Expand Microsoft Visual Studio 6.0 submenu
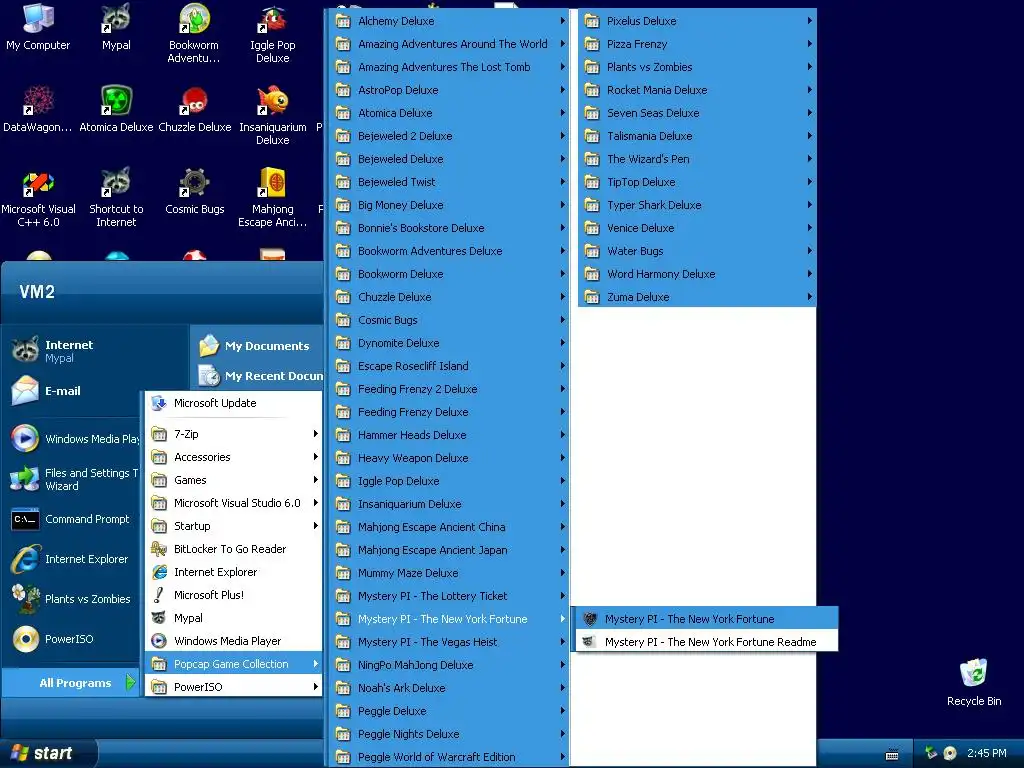1024x768 pixels. pos(234,503)
